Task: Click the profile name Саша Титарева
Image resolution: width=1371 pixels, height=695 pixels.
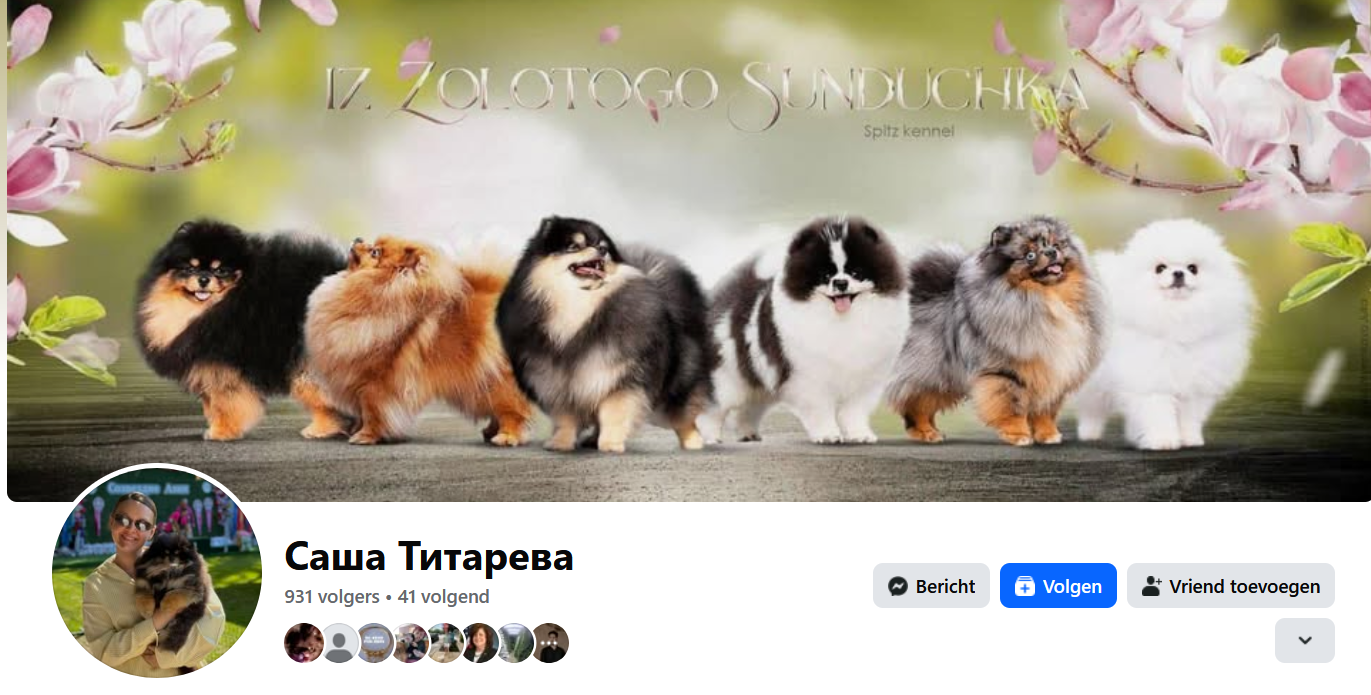Action: click(x=429, y=557)
